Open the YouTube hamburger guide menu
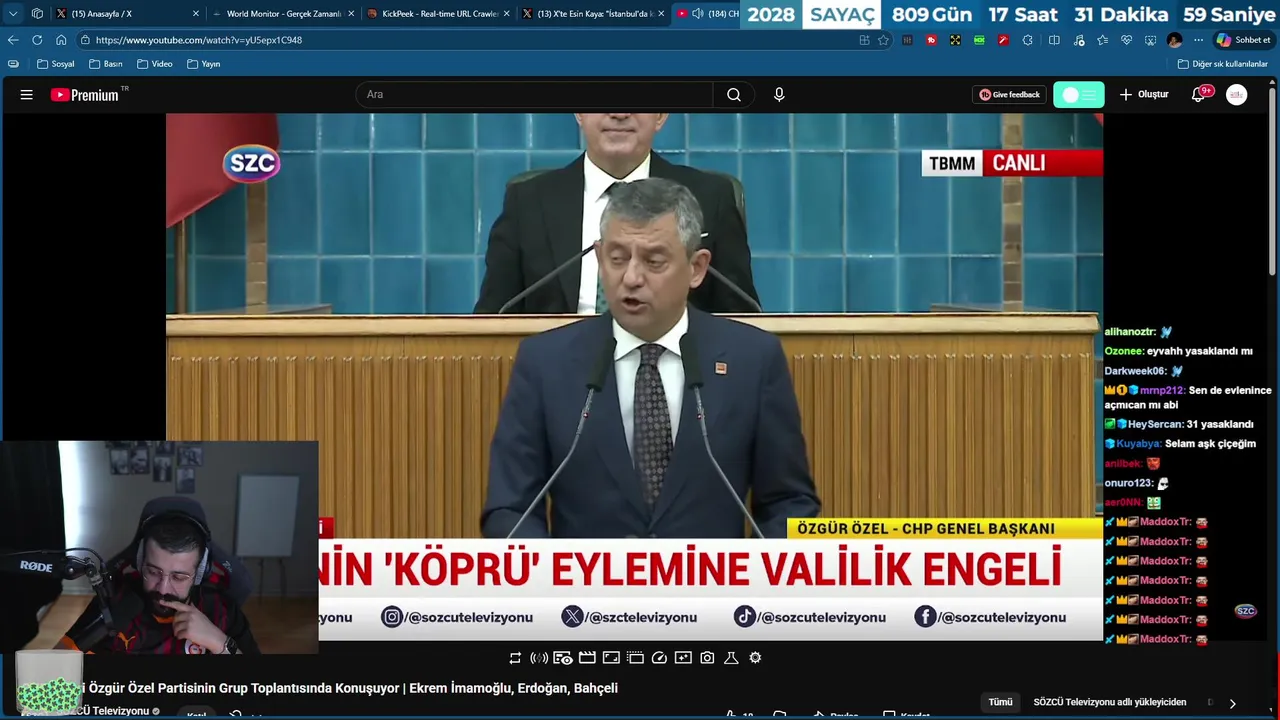This screenshot has width=1280, height=720. pos(27,95)
